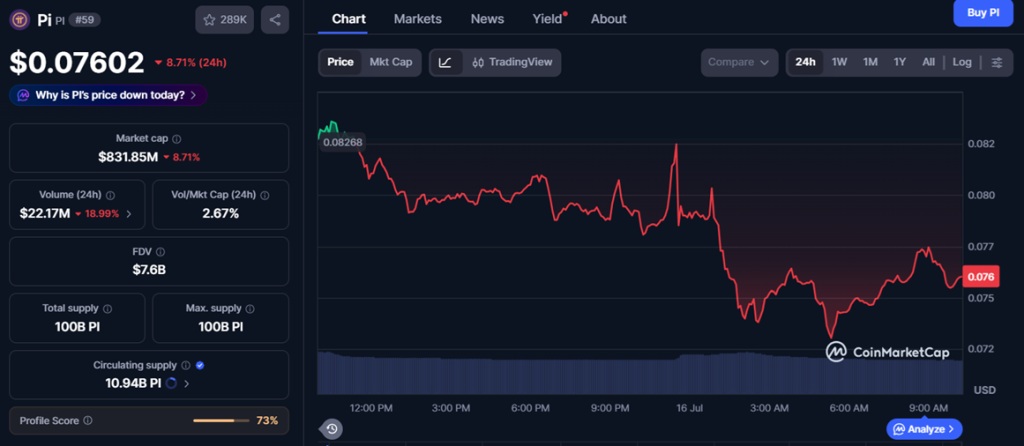The height and width of the screenshot is (446, 1024).
Task: Click info icon next to Market cap
Action: [x=177, y=139]
